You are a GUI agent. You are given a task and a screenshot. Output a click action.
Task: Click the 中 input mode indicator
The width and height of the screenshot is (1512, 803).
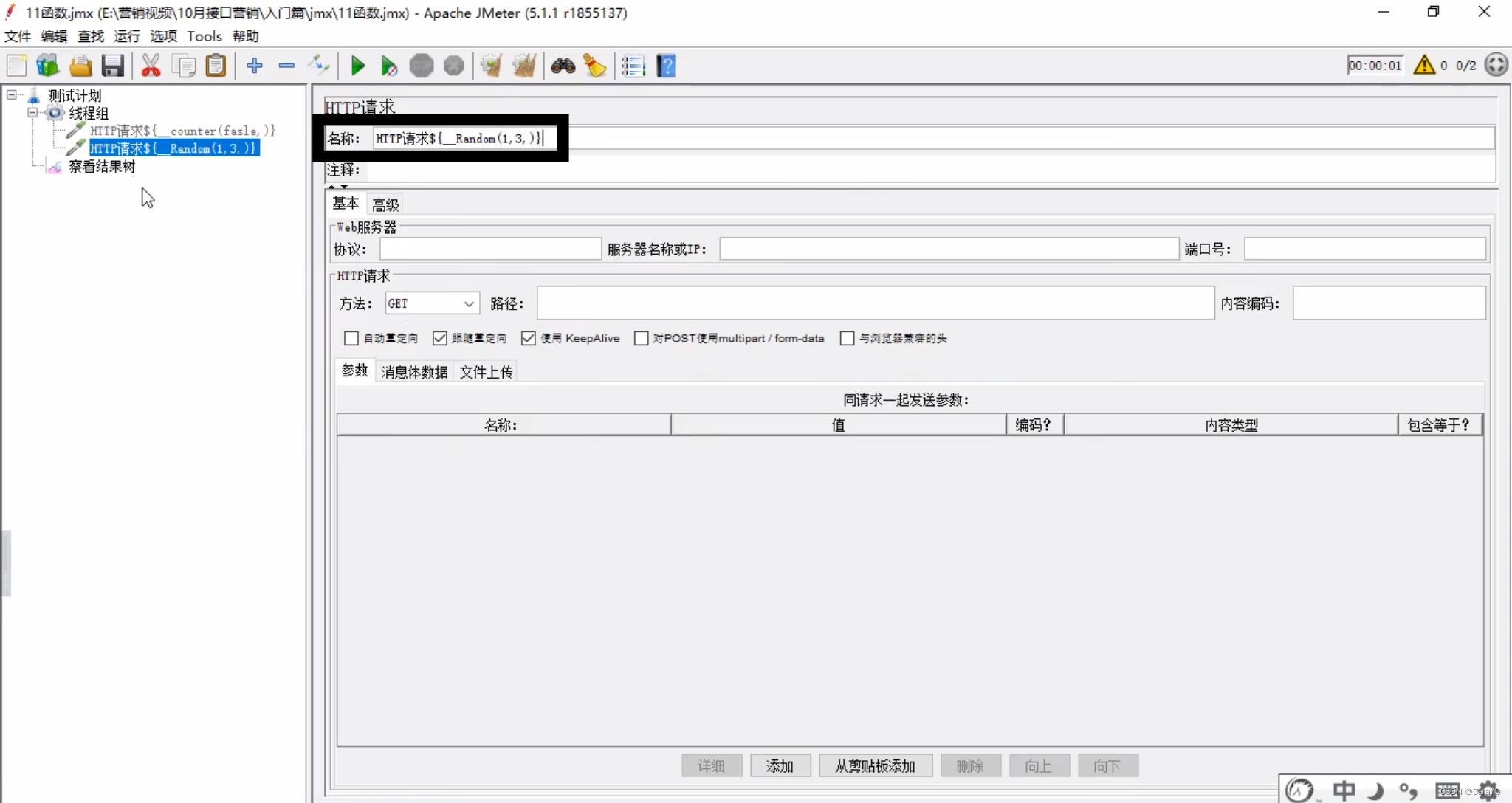(x=1344, y=790)
